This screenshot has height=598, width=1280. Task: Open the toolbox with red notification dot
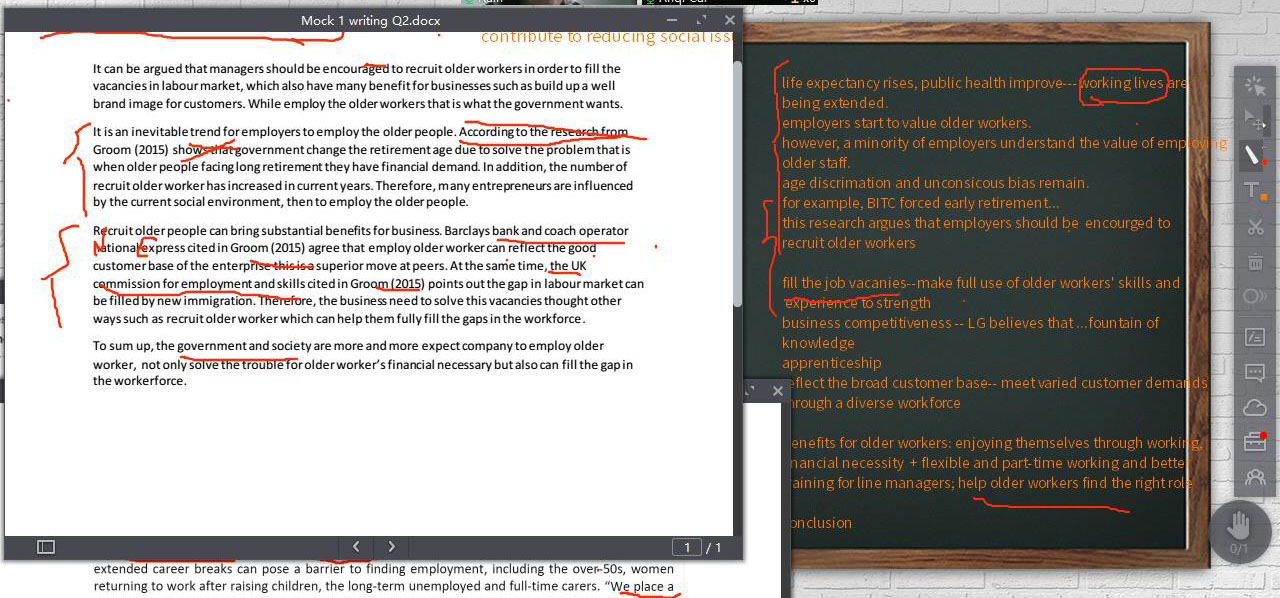[x=1255, y=442]
